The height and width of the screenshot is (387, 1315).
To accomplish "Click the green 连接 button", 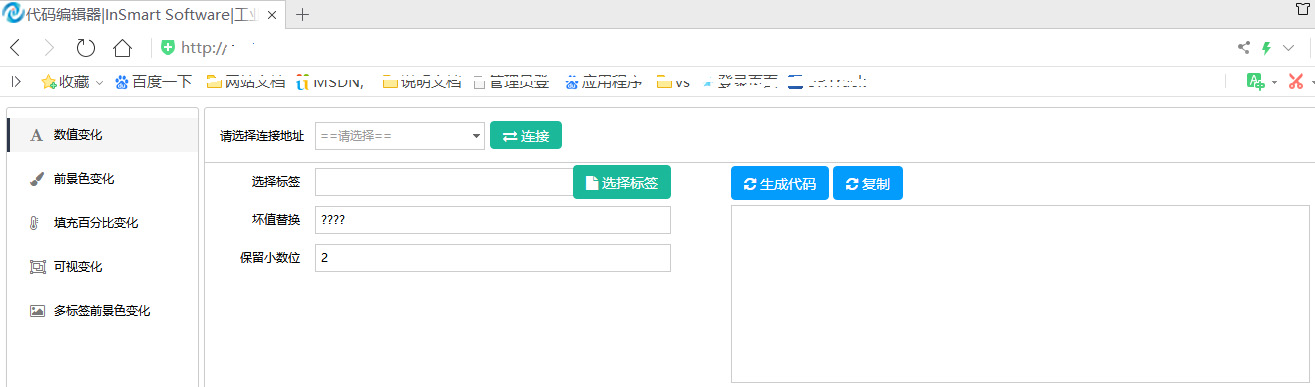I will coord(526,136).
